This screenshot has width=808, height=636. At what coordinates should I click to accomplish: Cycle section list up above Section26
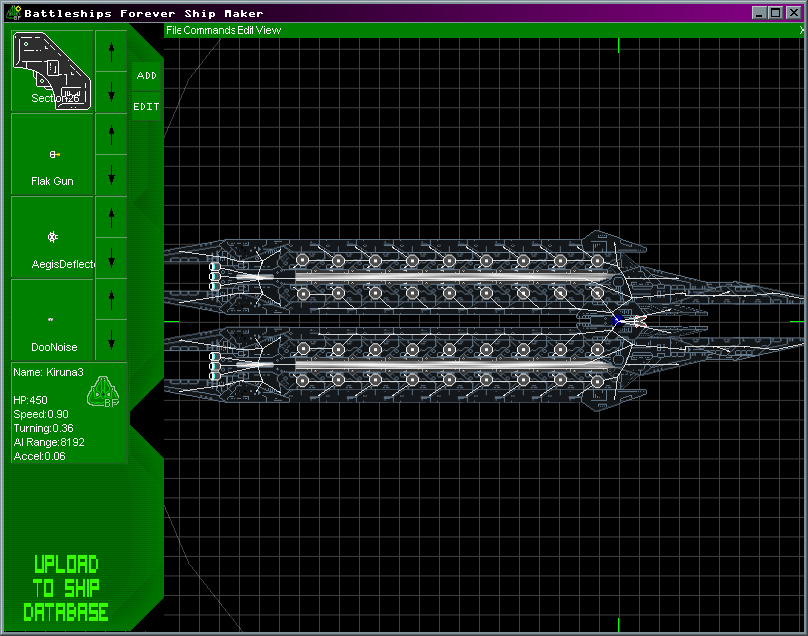111,51
